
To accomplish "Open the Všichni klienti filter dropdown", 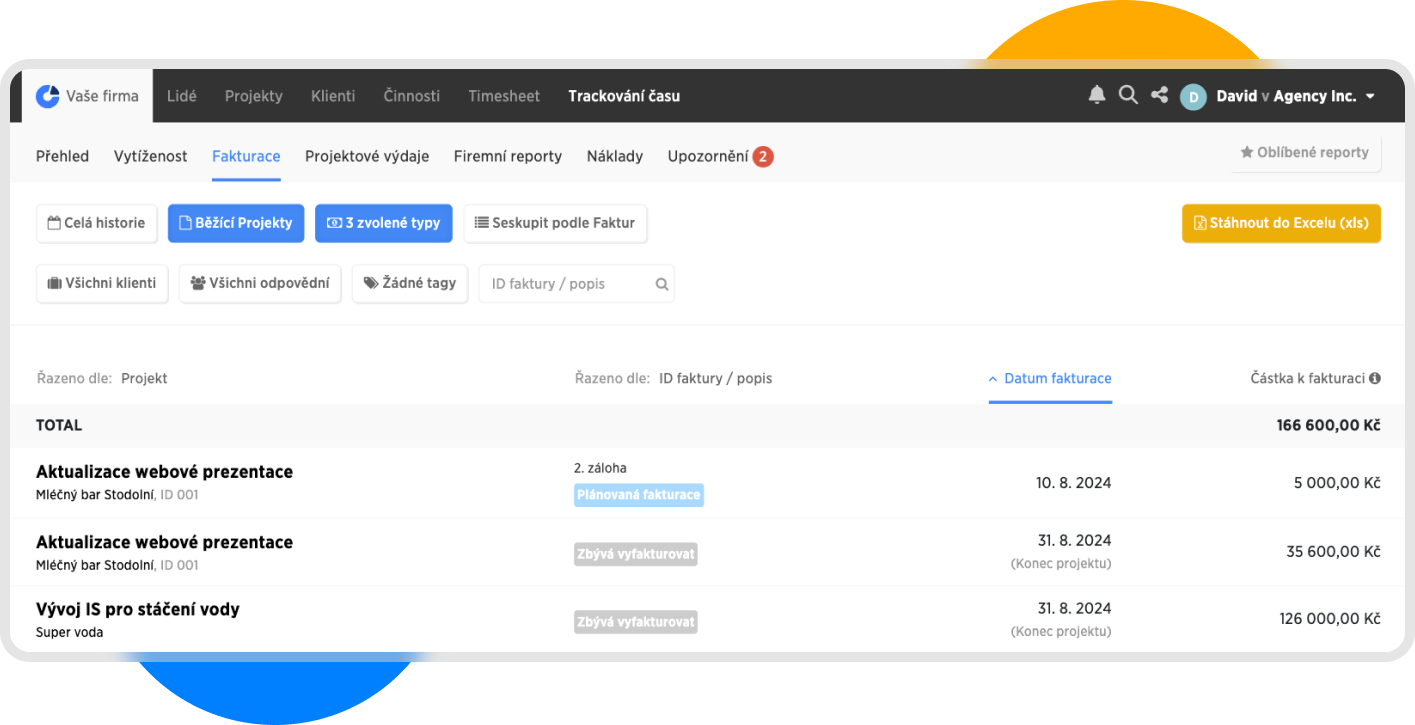I will (102, 283).
